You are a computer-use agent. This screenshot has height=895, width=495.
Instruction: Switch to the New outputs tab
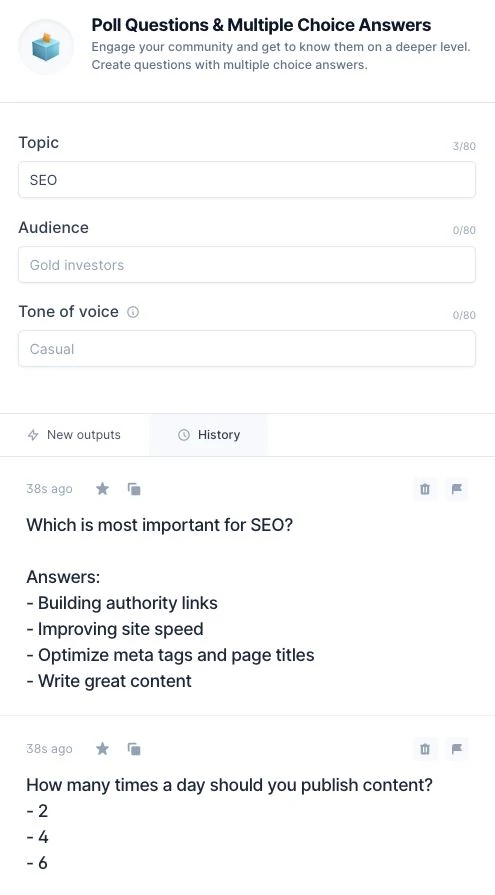[74, 435]
